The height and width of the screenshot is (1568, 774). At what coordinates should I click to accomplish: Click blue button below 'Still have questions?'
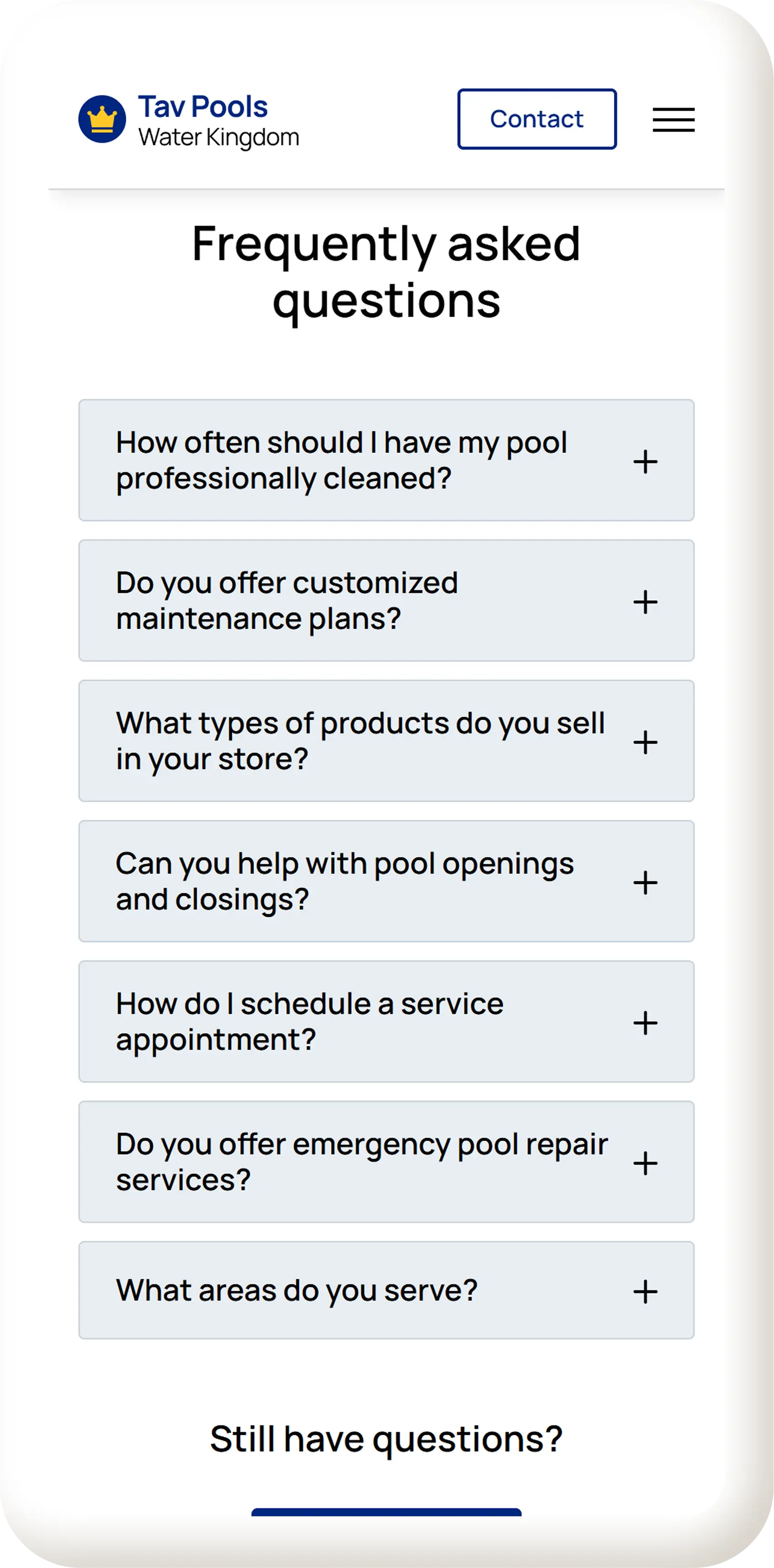tap(386, 1513)
